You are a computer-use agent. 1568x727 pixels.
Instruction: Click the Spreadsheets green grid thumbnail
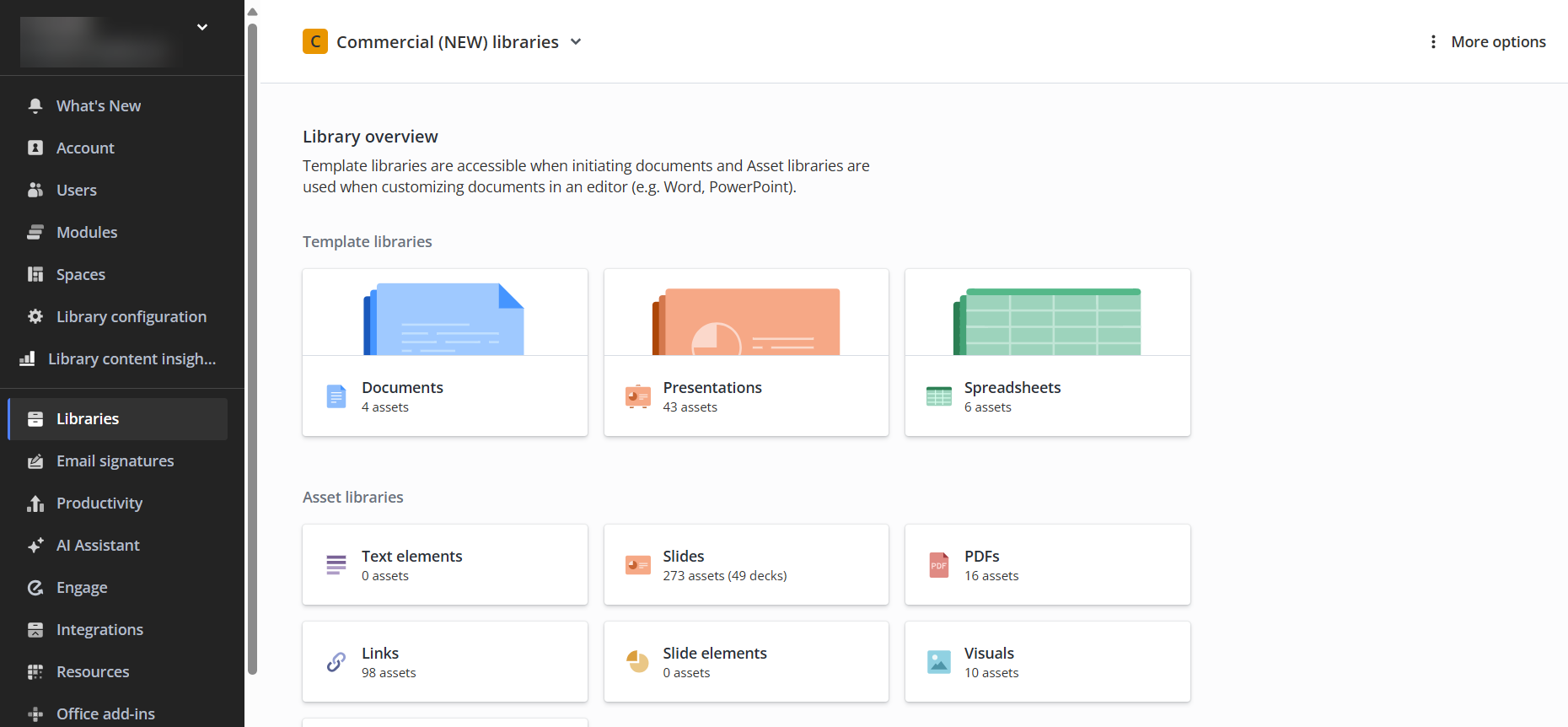tap(1047, 321)
